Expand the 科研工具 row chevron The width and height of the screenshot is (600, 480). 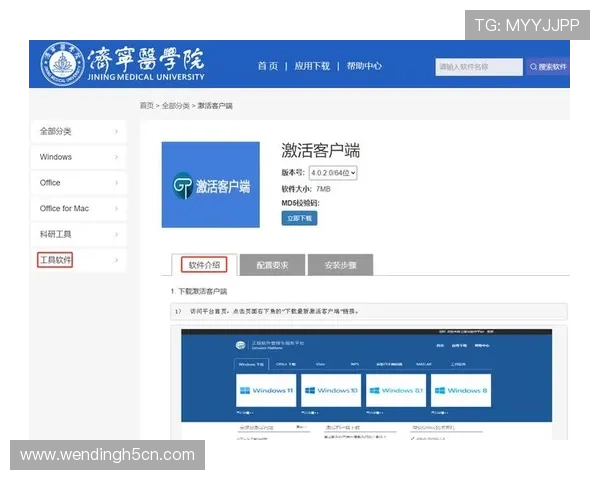pos(116,234)
